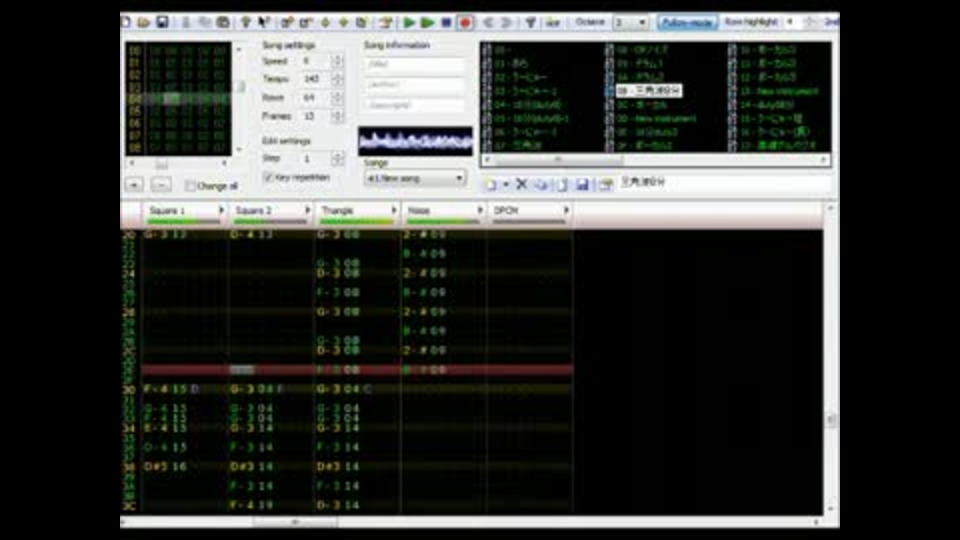Click the pattern editor vertical scrollbar
Image resolution: width=960 pixels, height=540 pixels.
pyautogui.click(x=831, y=361)
